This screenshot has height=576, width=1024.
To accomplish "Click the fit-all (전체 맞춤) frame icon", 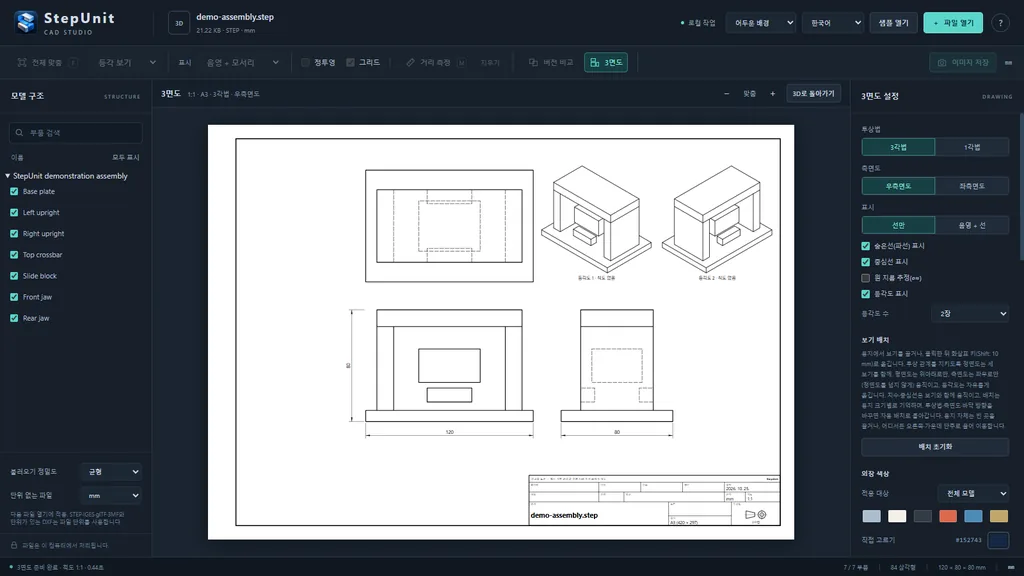I will 22,63.
